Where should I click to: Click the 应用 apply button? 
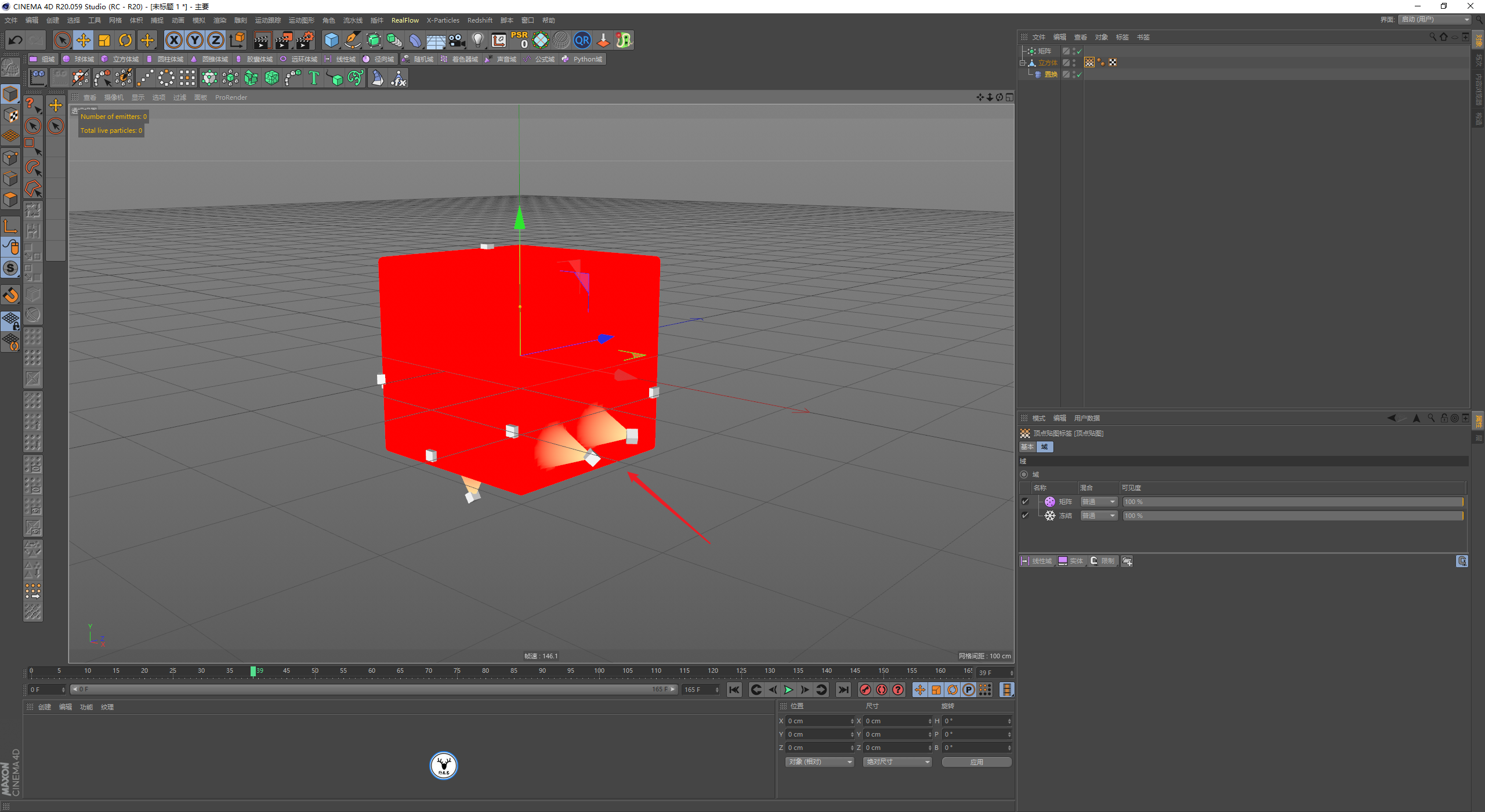[977, 762]
